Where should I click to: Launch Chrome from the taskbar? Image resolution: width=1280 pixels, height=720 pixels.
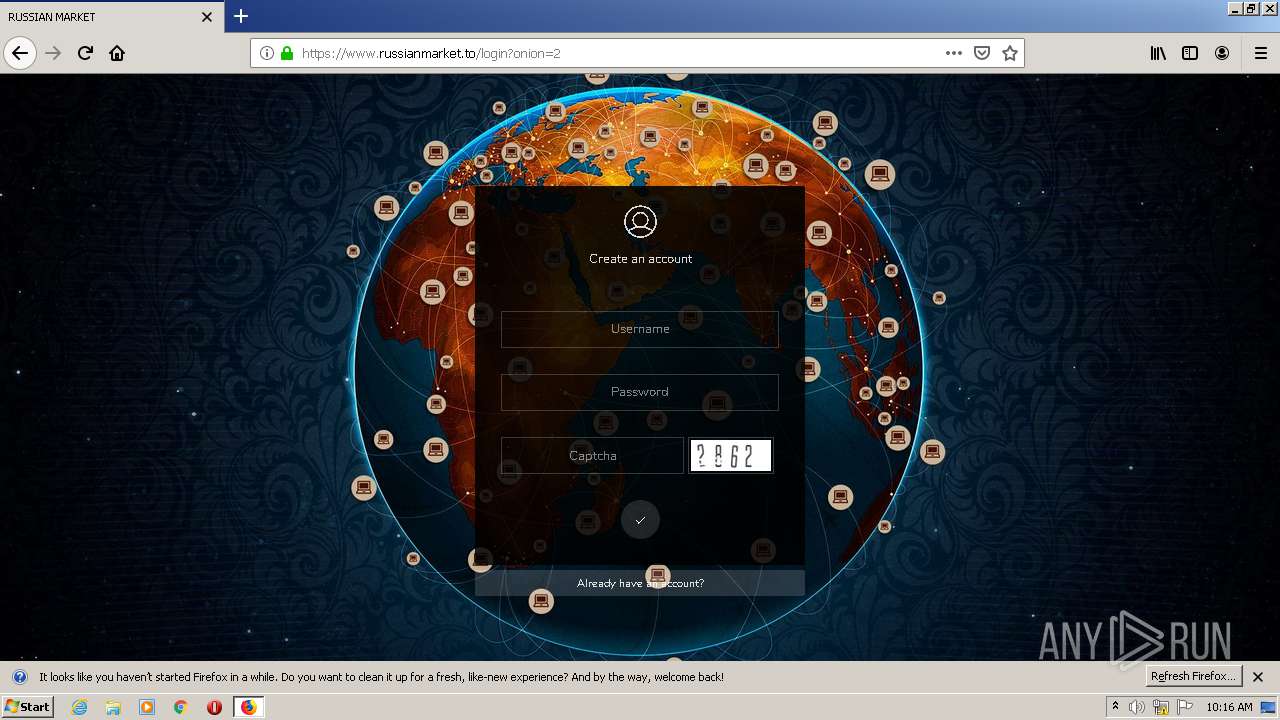coord(180,707)
